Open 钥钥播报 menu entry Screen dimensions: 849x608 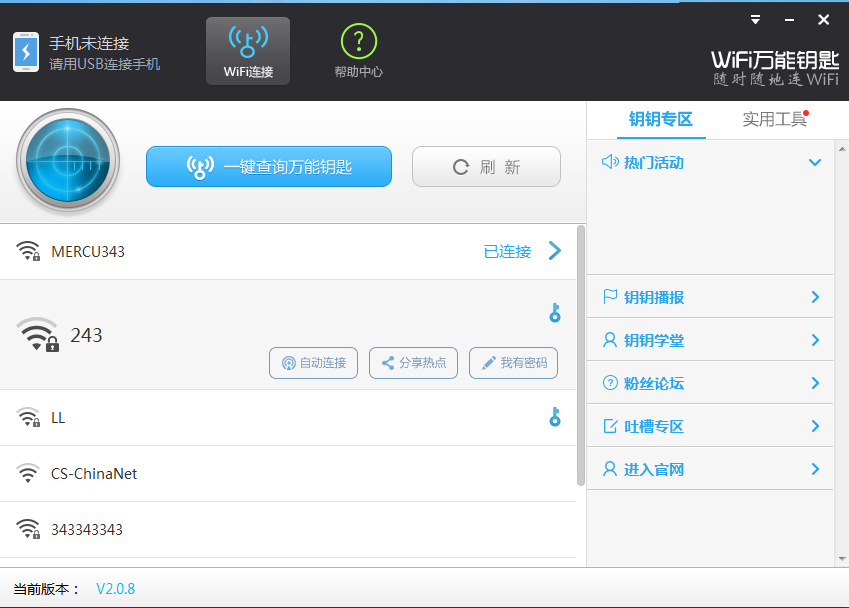(x=710, y=297)
